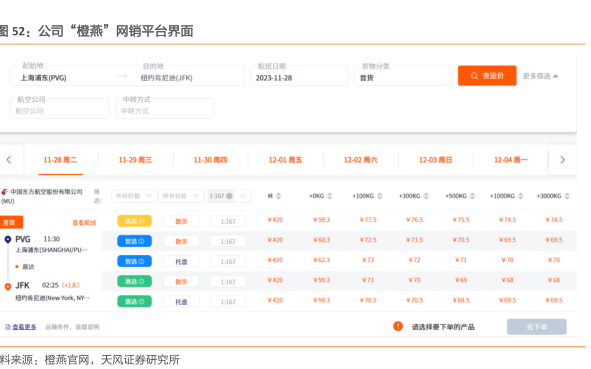This screenshot has height=369, width=591.
Task: Click the yellow 优选 product tag
Action: pos(135,221)
